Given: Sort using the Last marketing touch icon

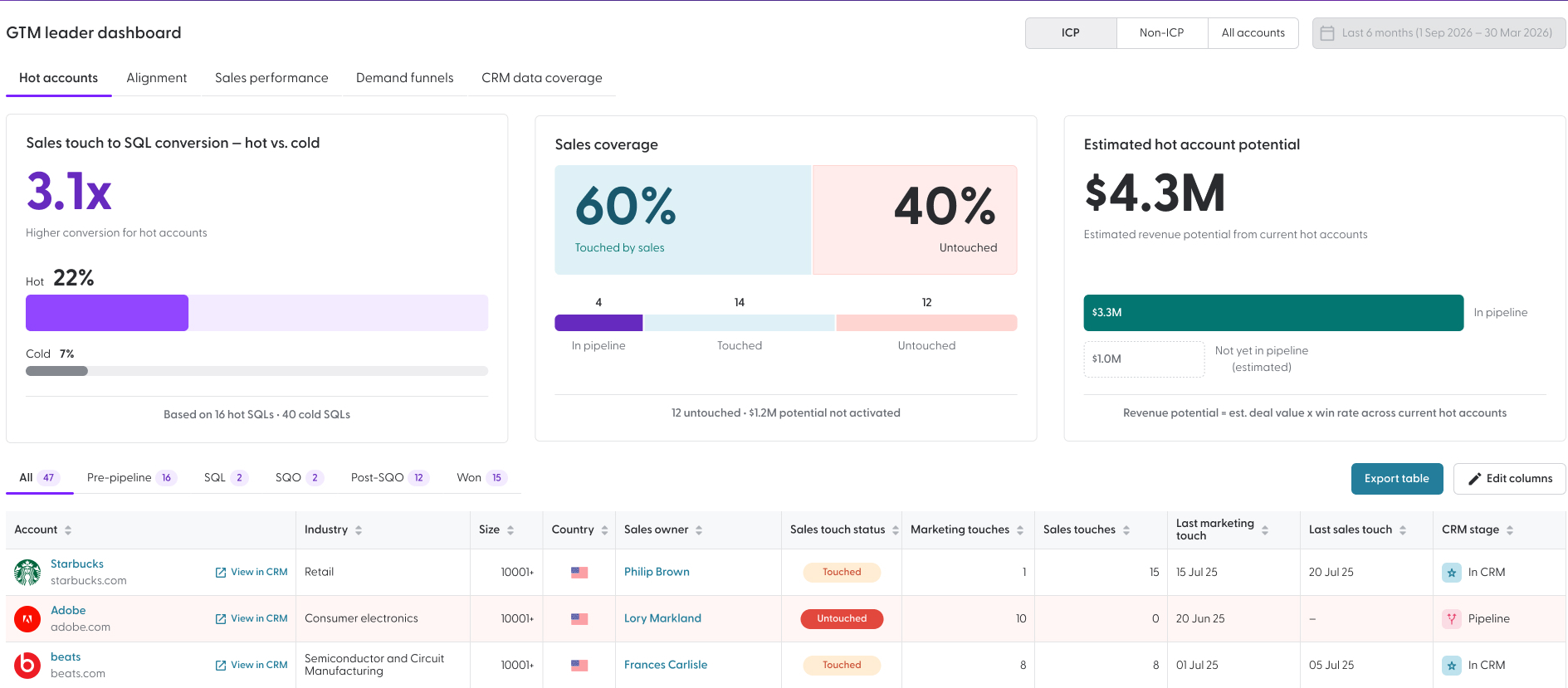Looking at the screenshot, I should click(1265, 530).
